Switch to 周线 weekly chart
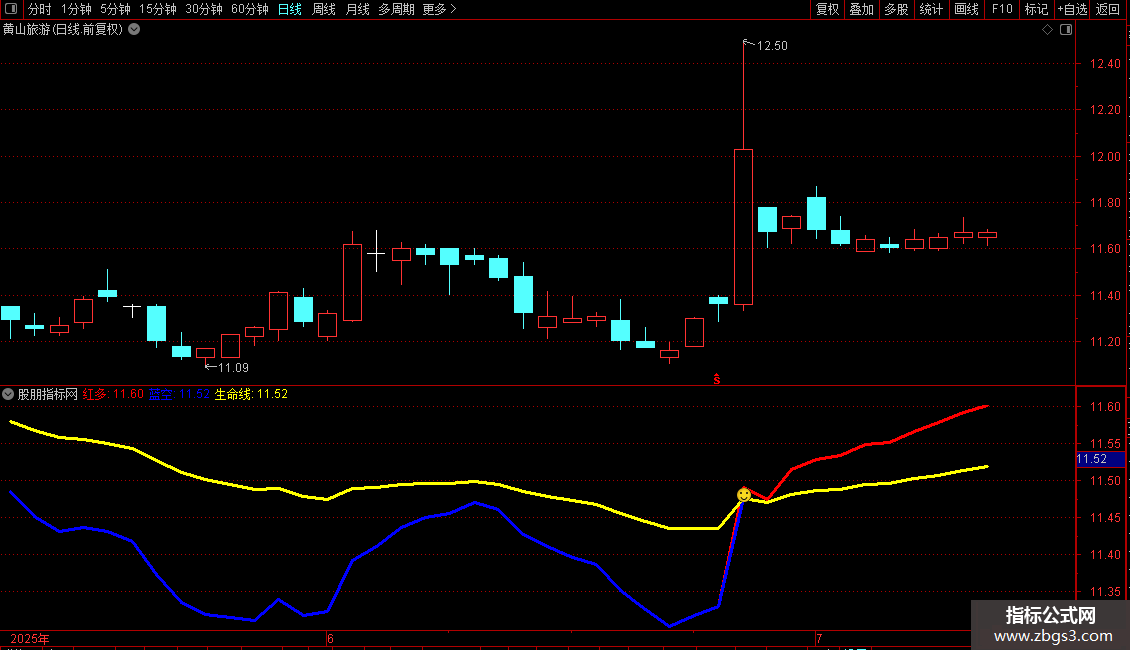 (x=324, y=9)
